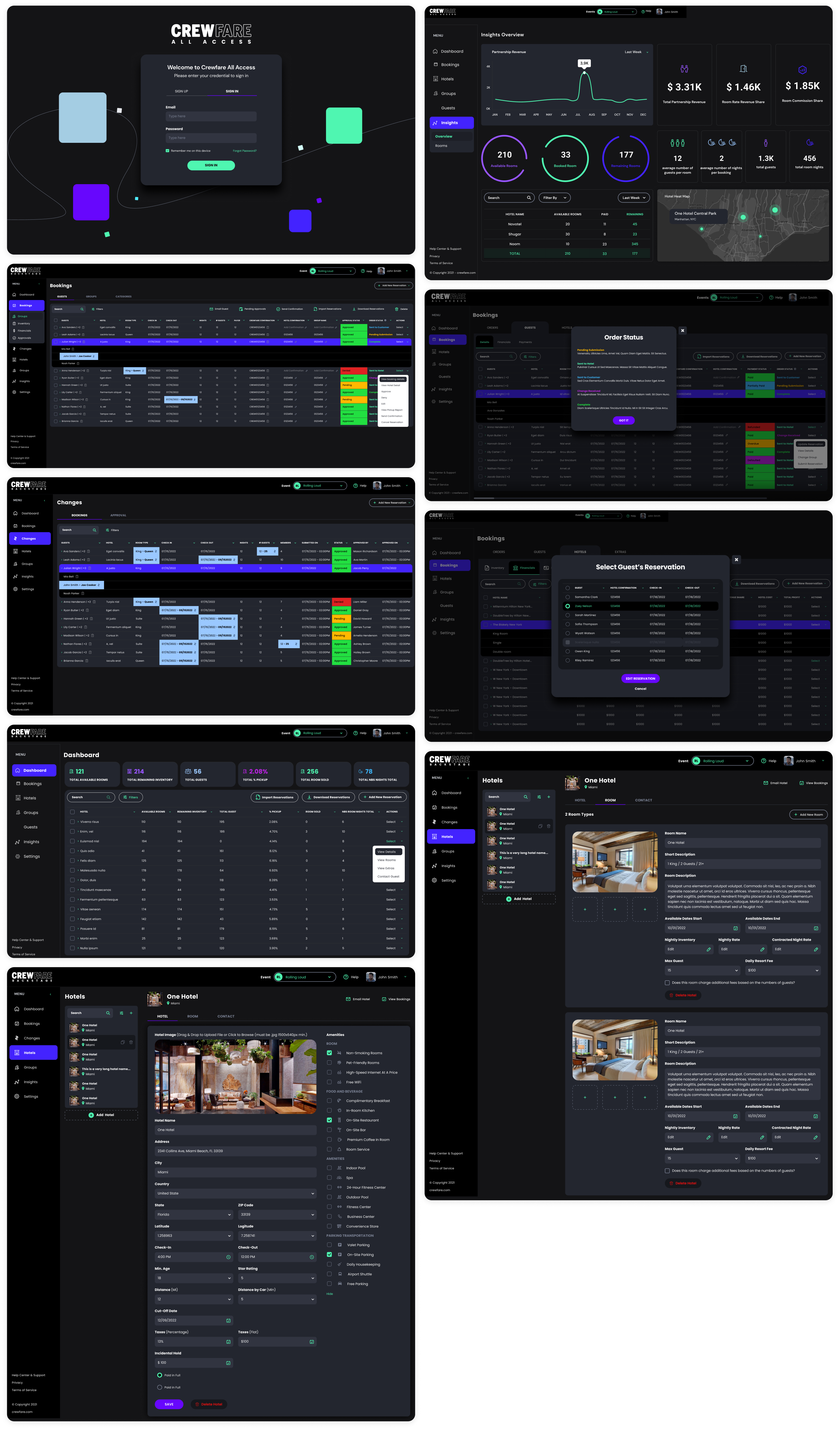
Task: Expand the Star Rating dropdown
Action: click(277, 1278)
